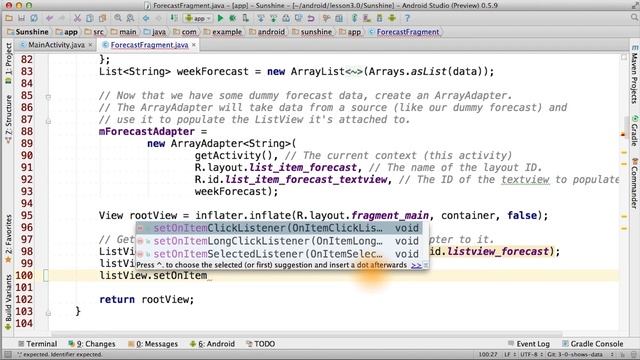
Task: Open the 0: Messages tool tab
Action: point(153,344)
